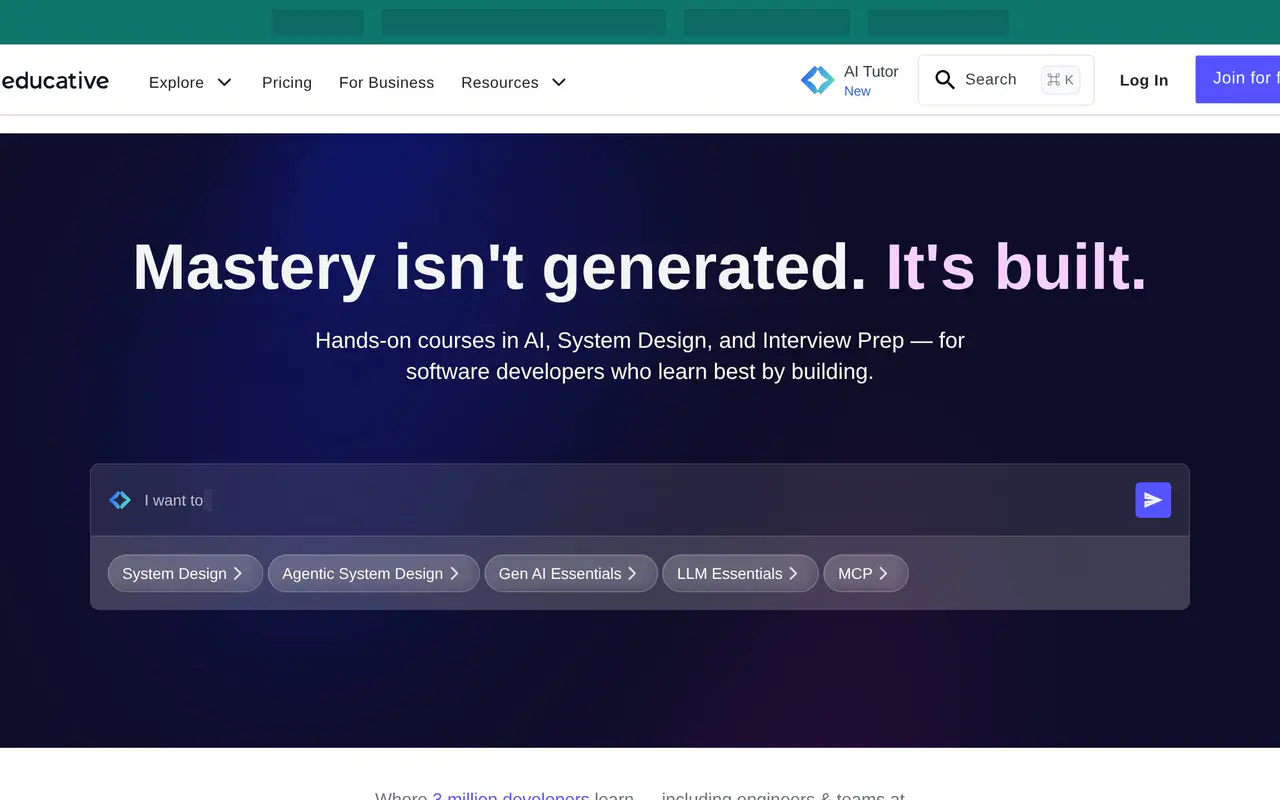
Task: Click the Log In button
Action: pos(1144,81)
